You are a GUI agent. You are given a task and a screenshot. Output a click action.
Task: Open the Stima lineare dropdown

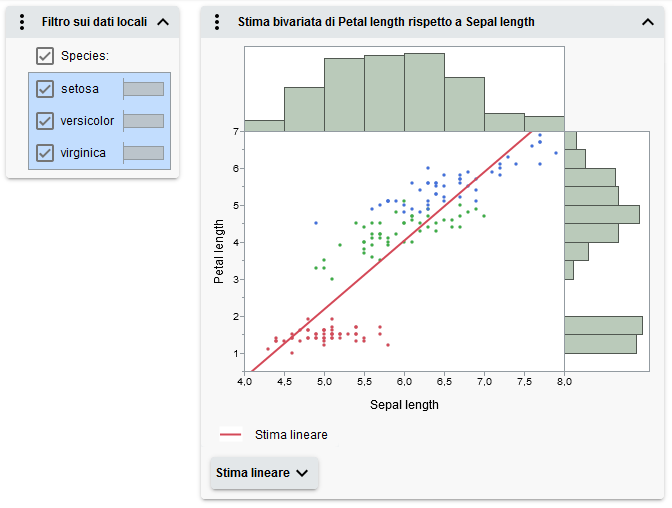point(263,473)
